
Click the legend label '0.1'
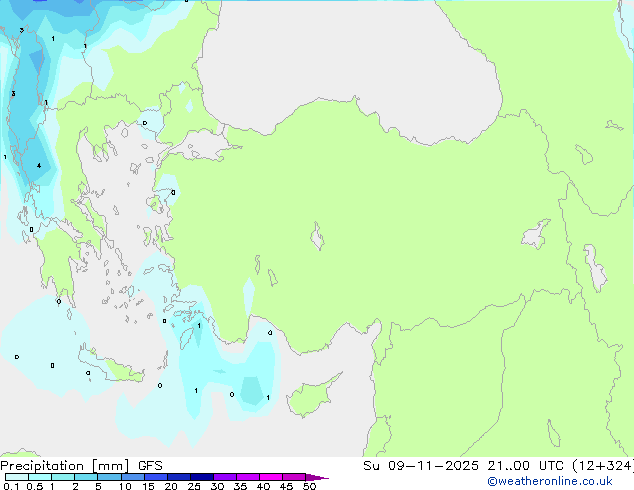tap(11, 486)
